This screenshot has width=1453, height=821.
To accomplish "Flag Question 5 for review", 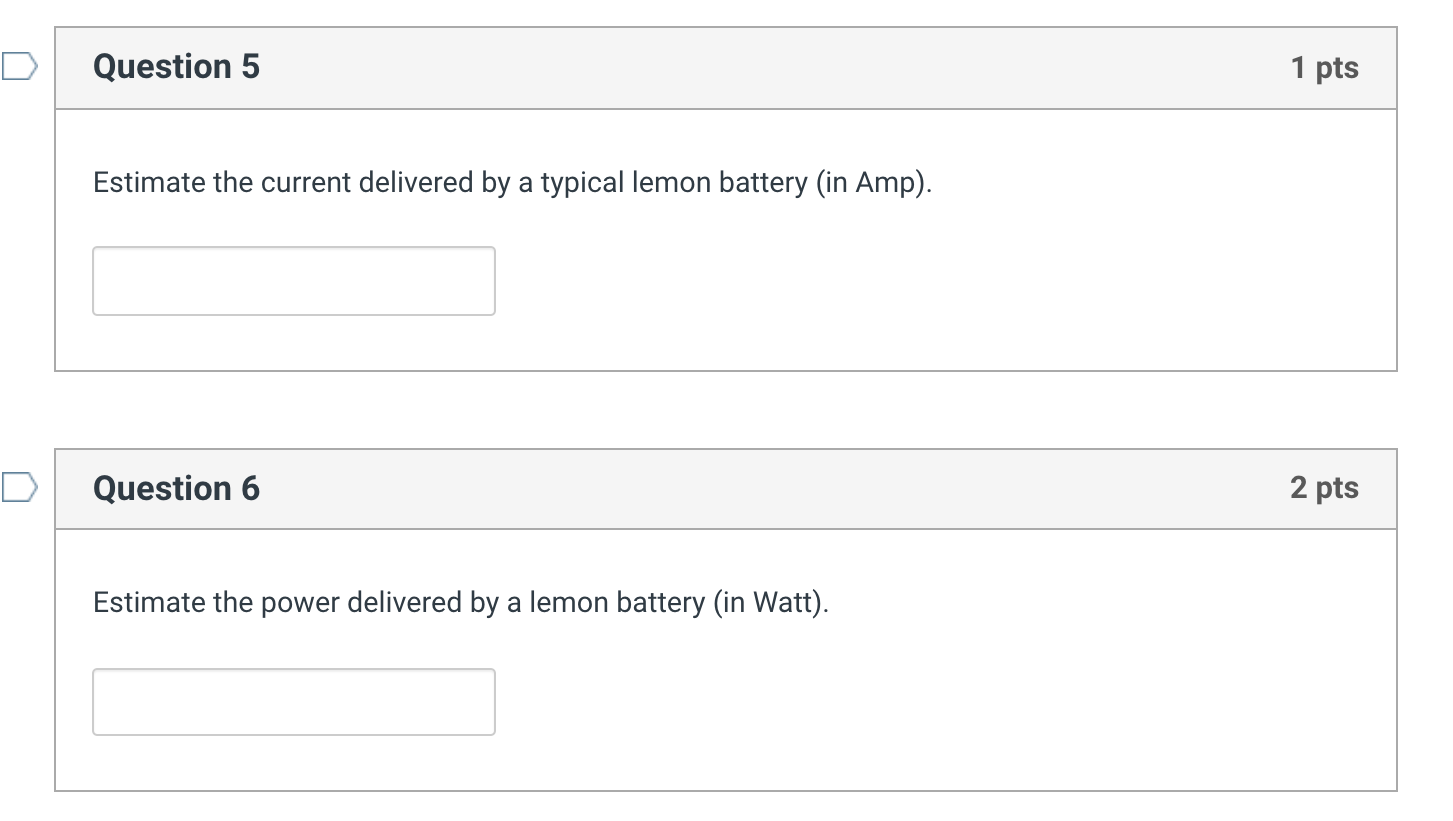I will [x=18, y=67].
